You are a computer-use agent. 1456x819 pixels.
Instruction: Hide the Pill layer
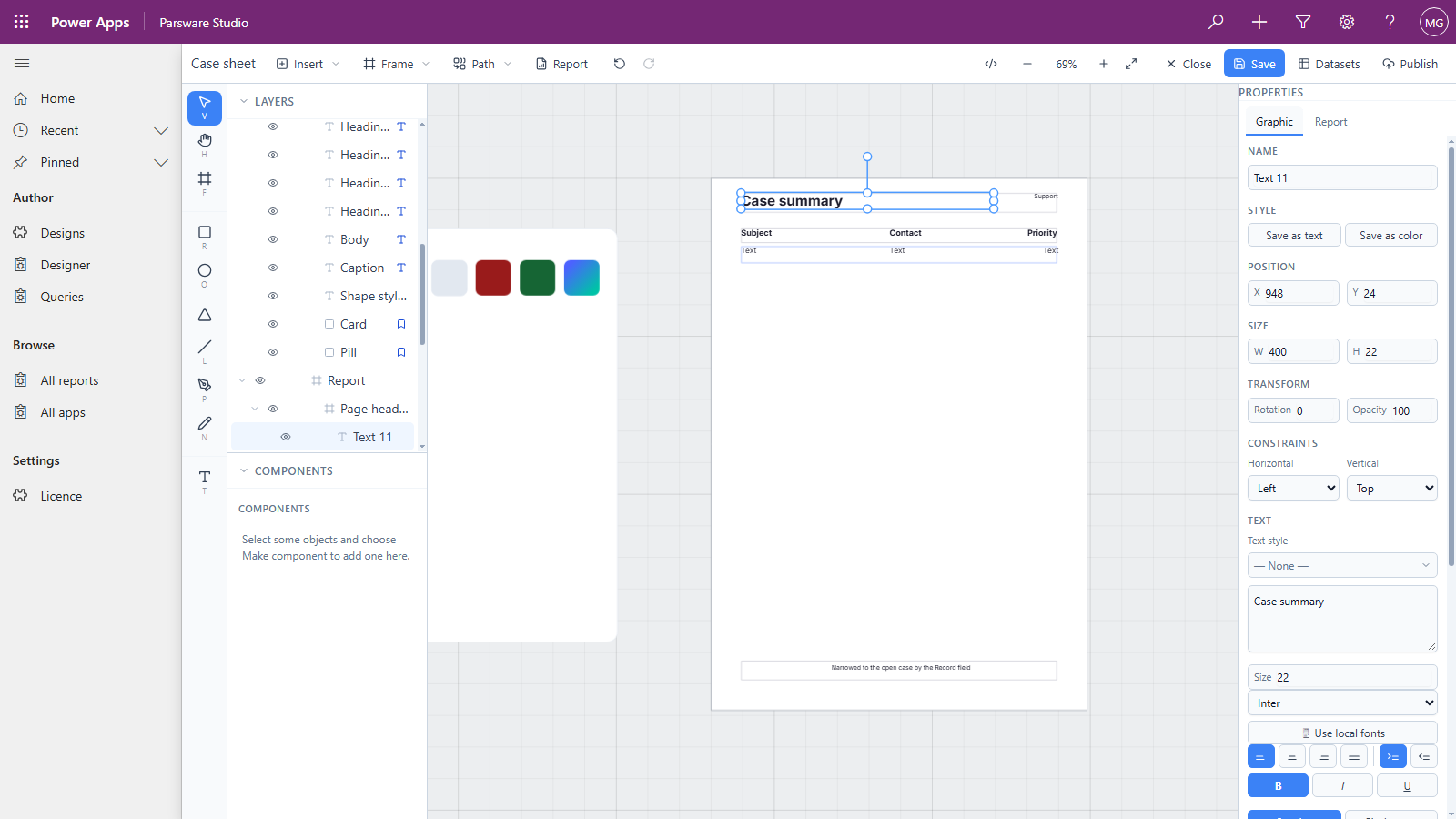(x=273, y=352)
